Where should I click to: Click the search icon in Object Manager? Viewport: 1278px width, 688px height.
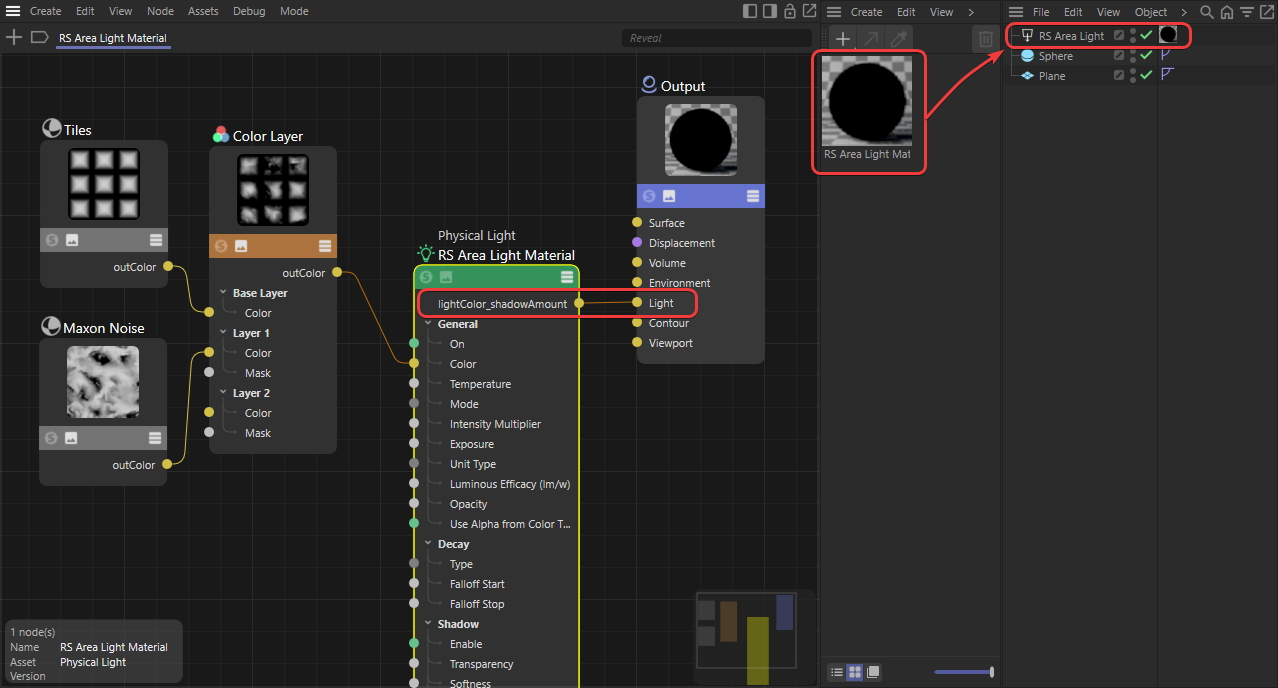[1207, 12]
